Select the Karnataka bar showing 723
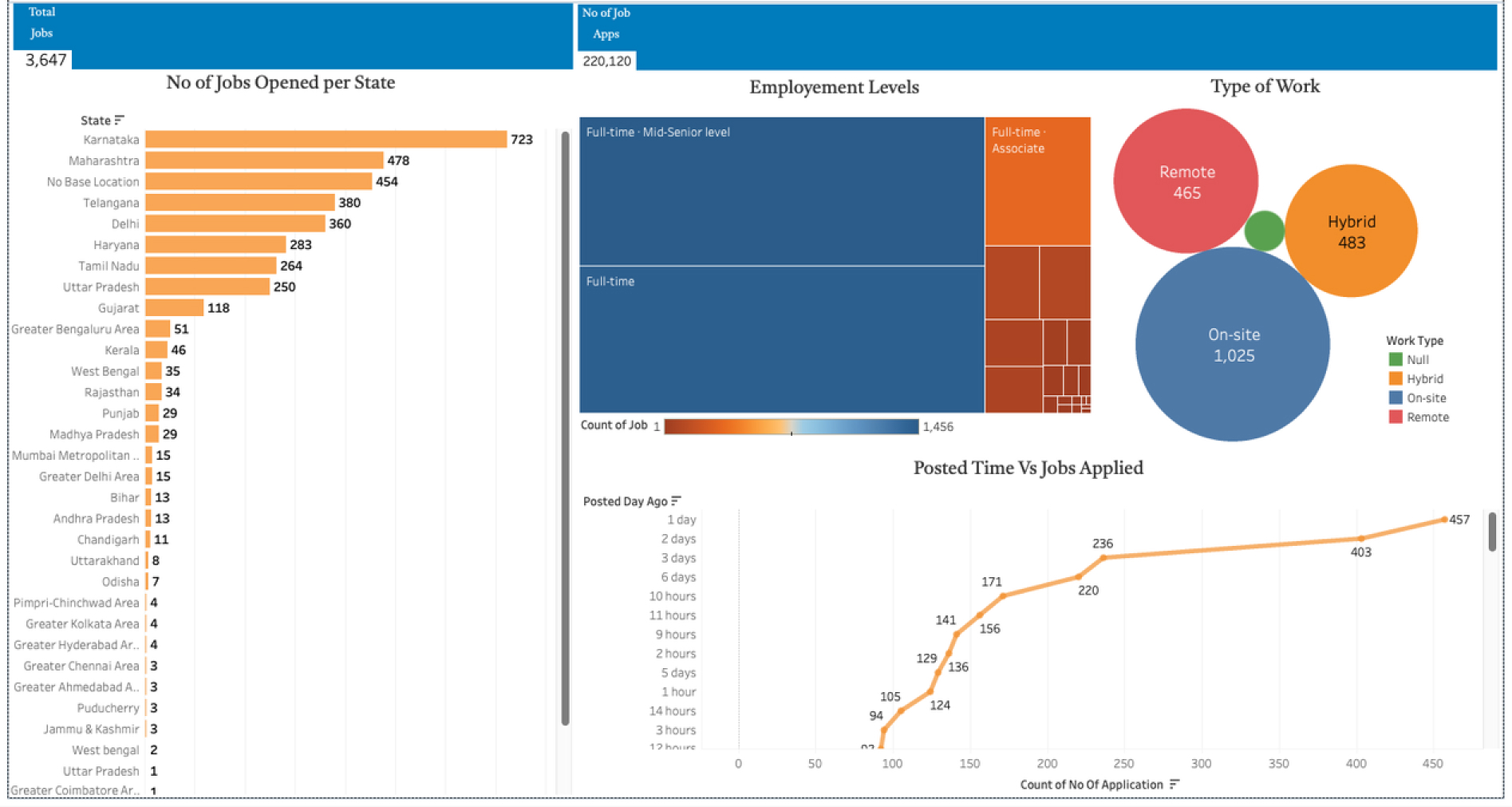The image size is (1512, 807). point(326,140)
